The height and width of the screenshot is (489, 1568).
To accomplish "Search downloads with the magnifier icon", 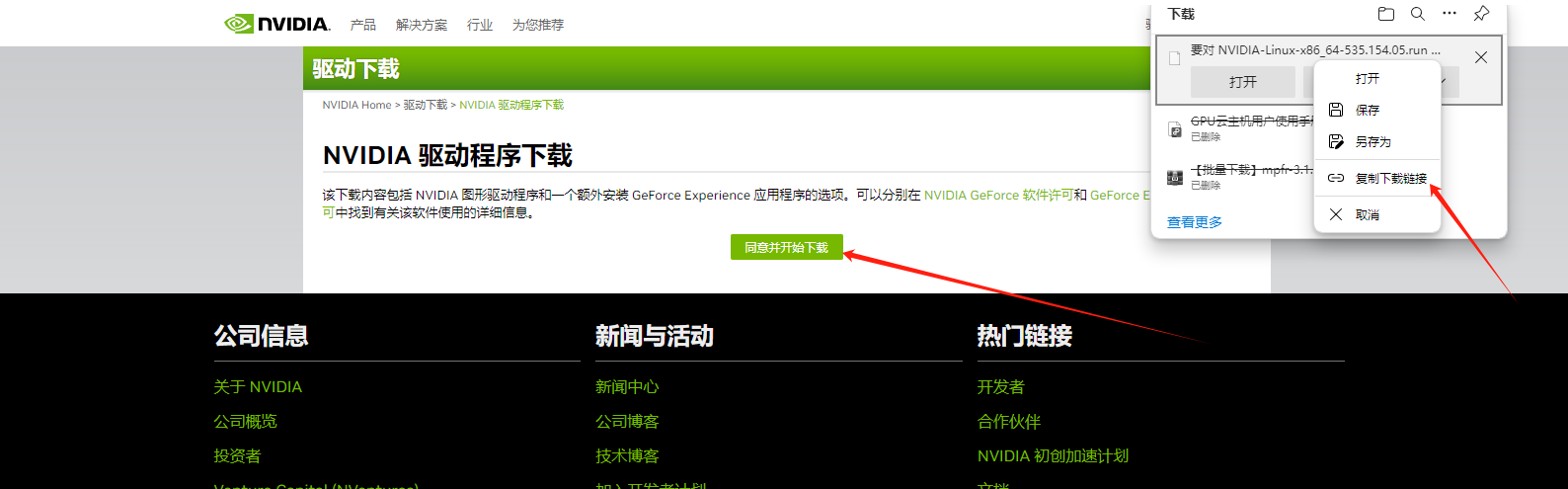I will click(1418, 14).
